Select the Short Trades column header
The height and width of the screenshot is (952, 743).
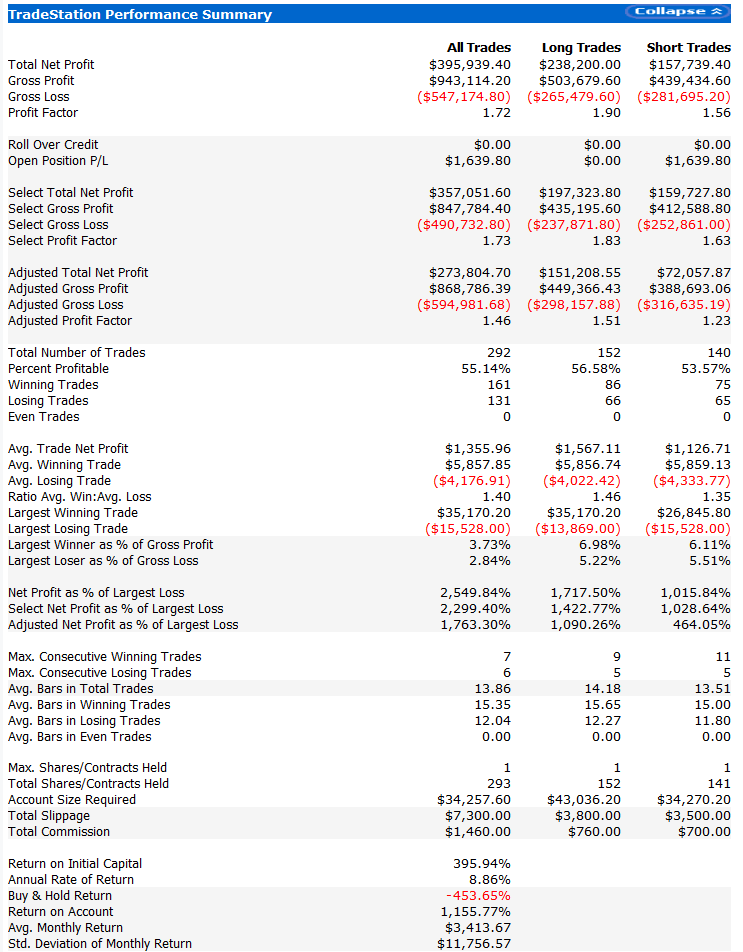[688, 47]
